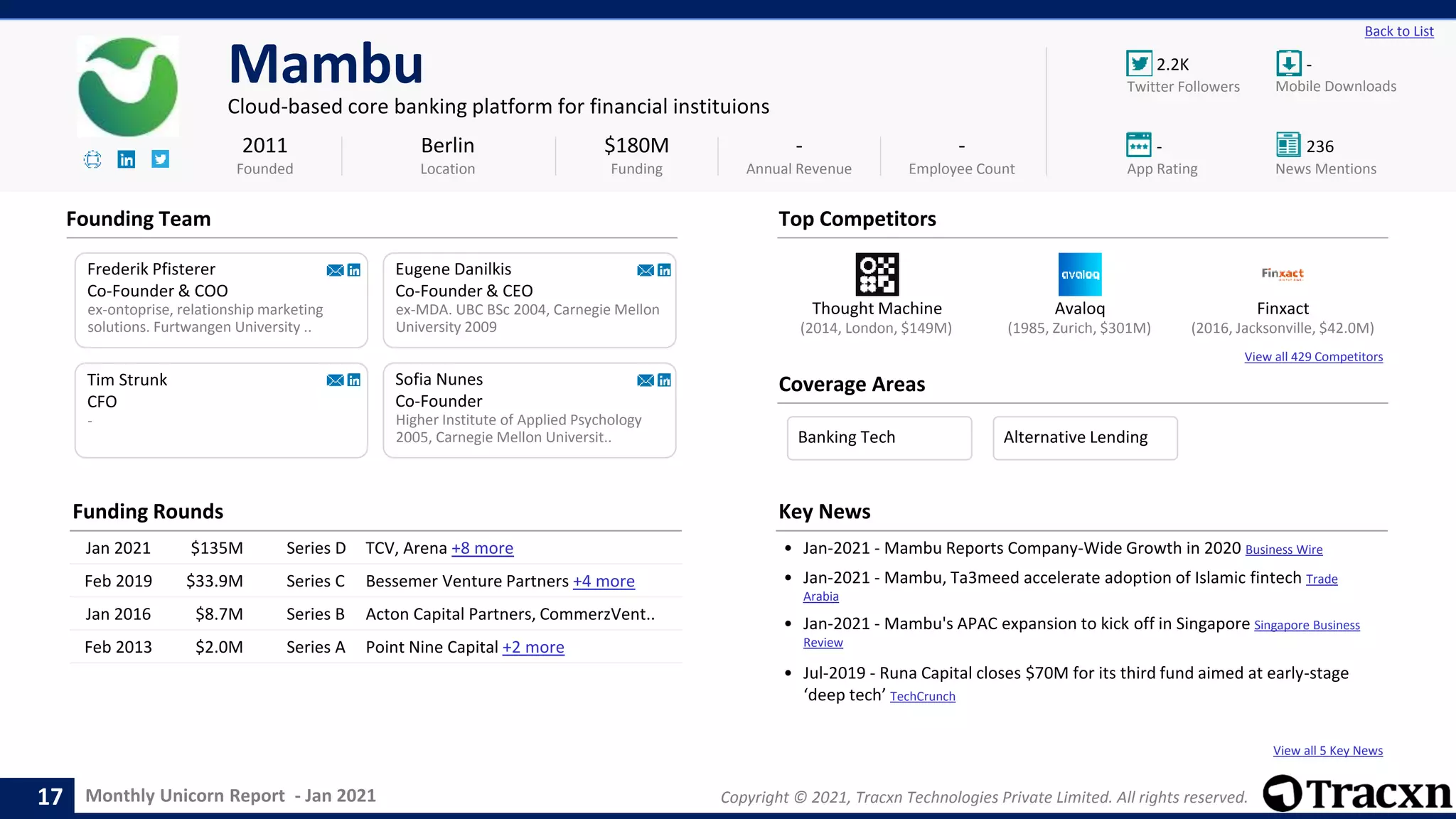The height and width of the screenshot is (819, 1456).
Task: Click Eugene Danilkis name in founding team
Action: tap(454, 269)
